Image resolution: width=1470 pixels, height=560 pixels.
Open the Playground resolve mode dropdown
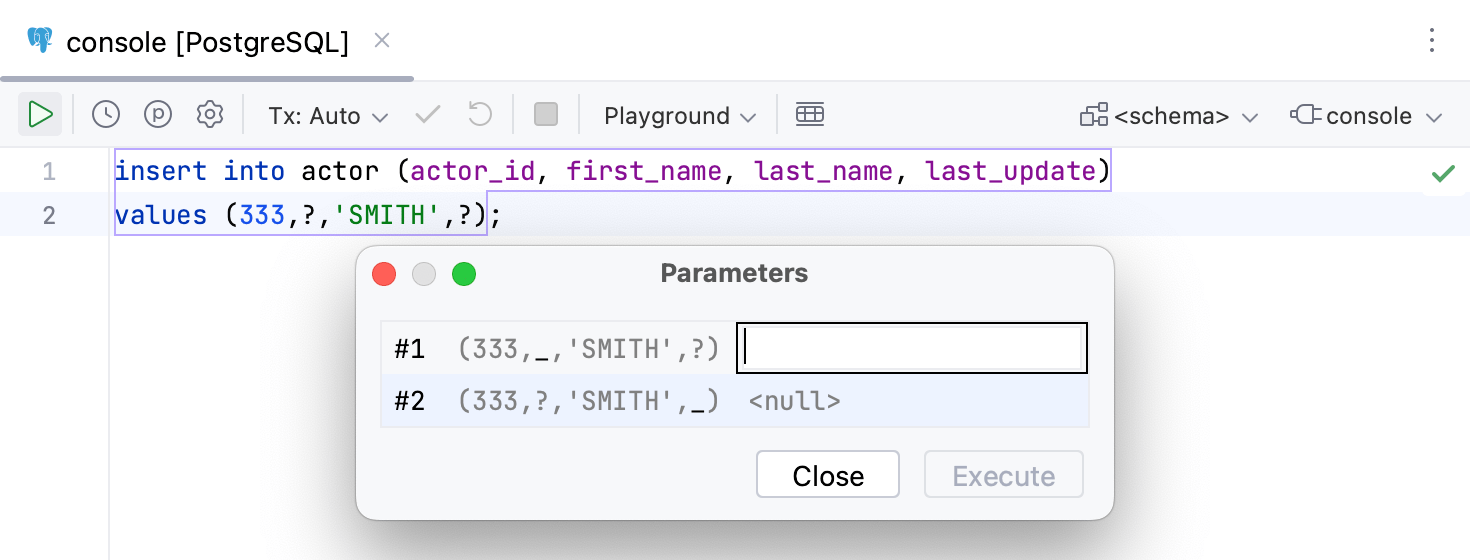tap(680, 116)
